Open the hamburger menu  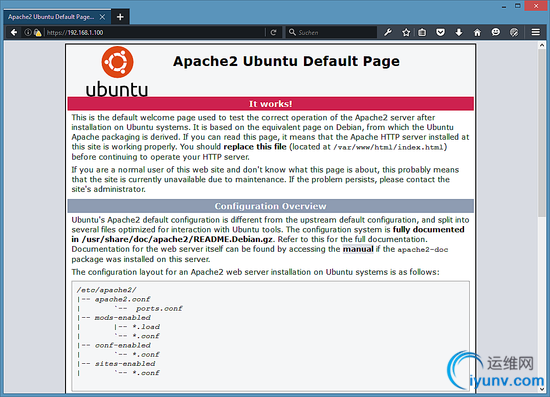coord(536,33)
